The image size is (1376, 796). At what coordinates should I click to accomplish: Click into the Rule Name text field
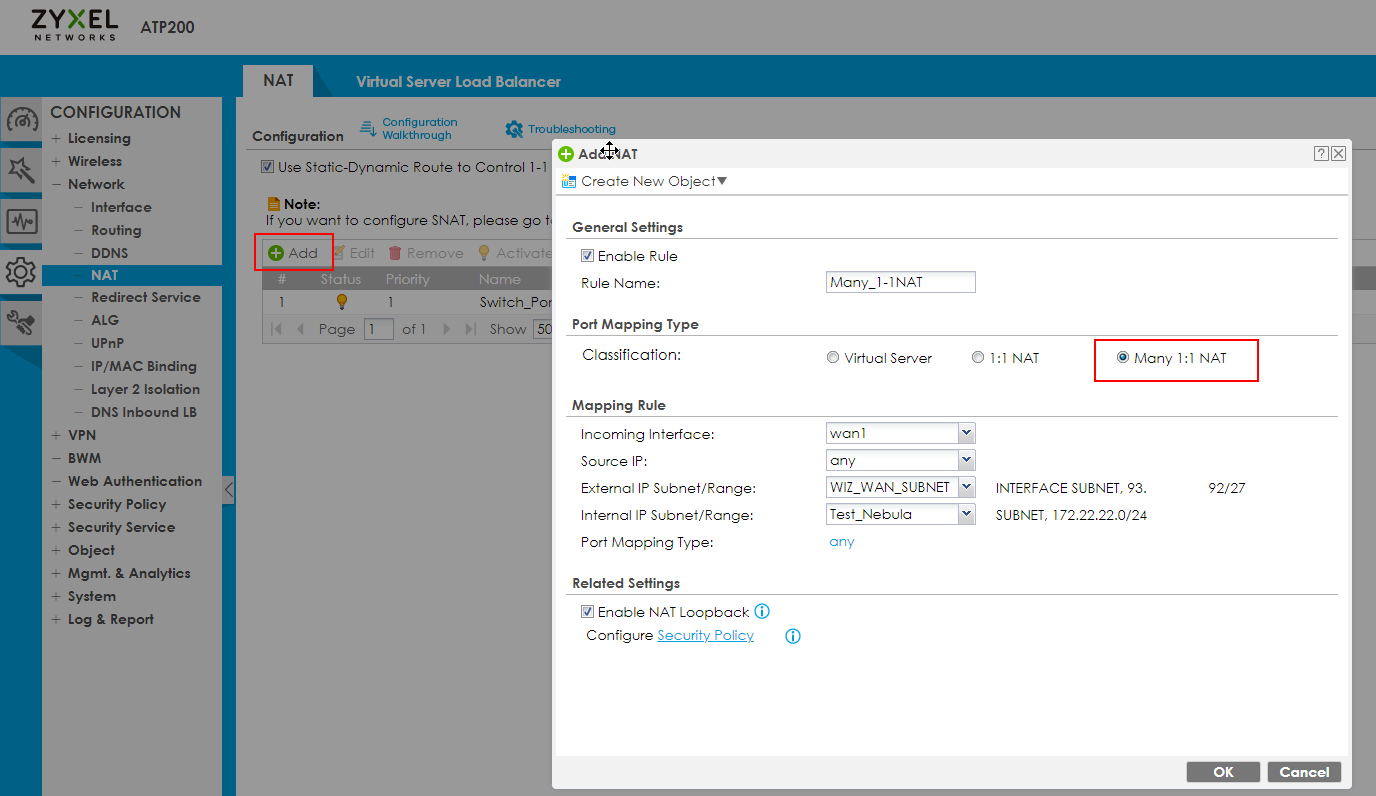coord(900,283)
